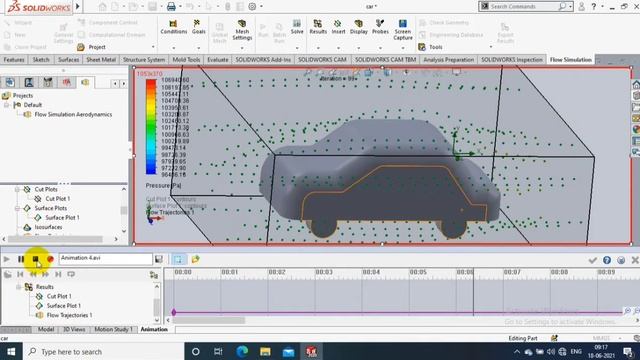The width and height of the screenshot is (640, 360).
Task: Open the Options gear icon
Action: click(x=252, y=7)
